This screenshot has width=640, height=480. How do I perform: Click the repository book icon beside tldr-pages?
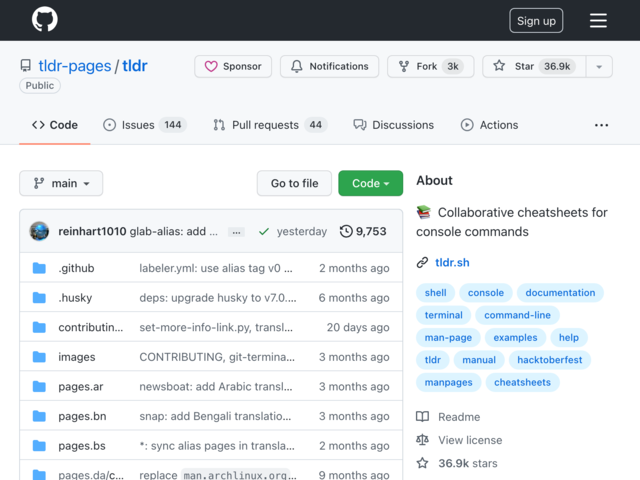(x=26, y=66)
